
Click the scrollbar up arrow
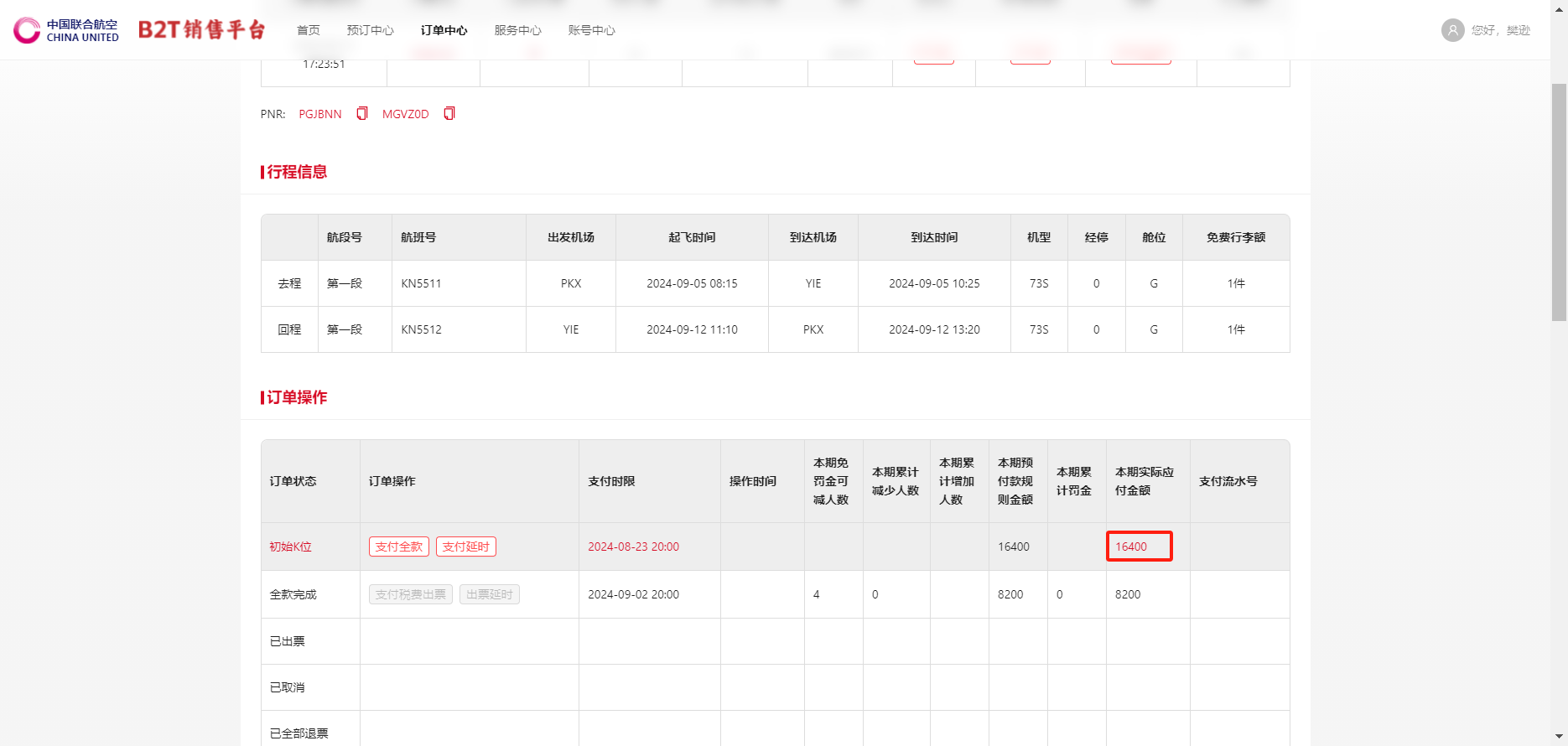coord(1559,7)
